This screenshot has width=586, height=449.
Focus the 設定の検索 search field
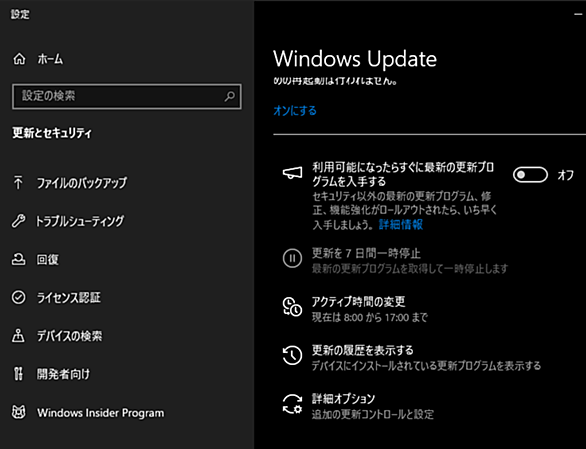127,96
